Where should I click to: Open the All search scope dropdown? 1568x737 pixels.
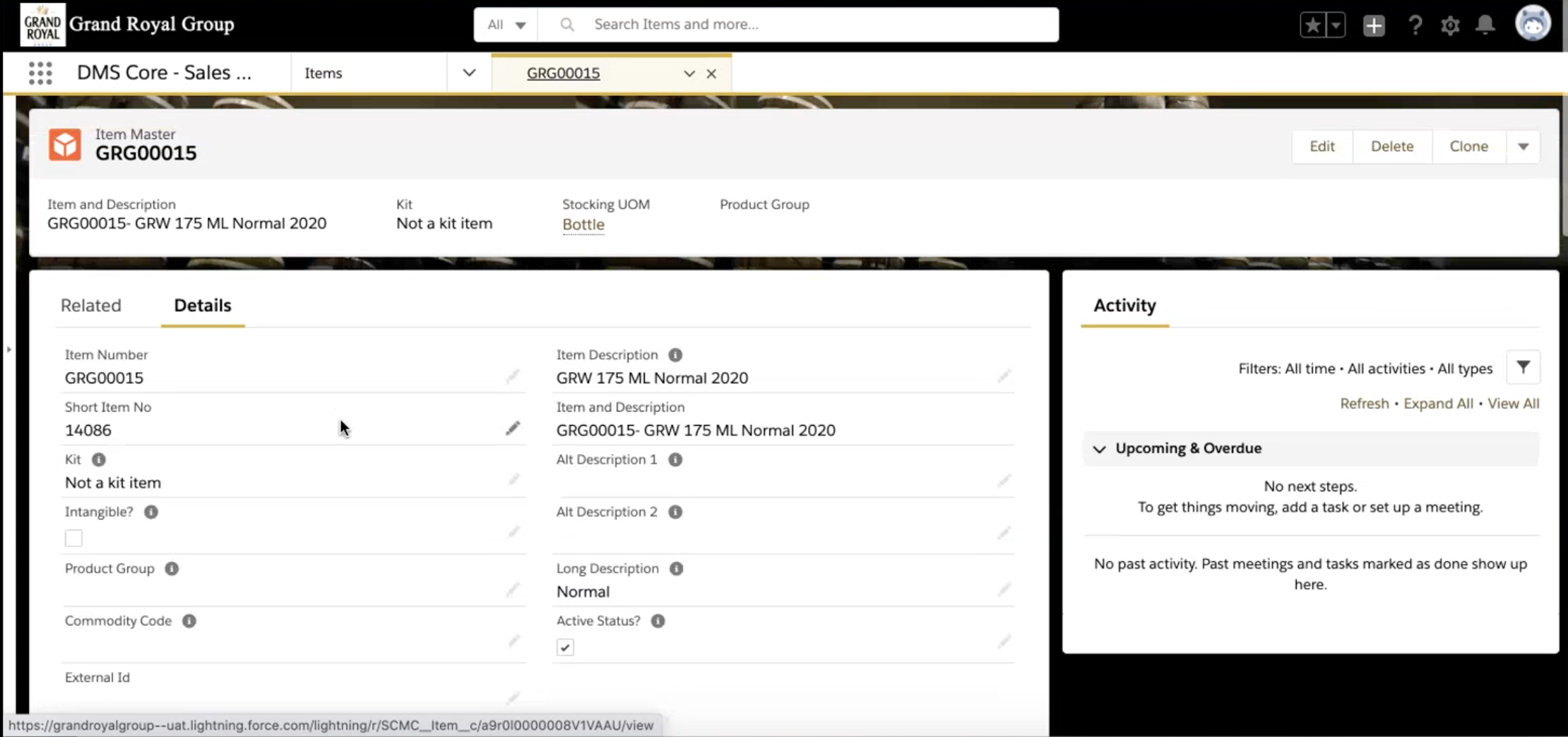click(x=506, y=25)
